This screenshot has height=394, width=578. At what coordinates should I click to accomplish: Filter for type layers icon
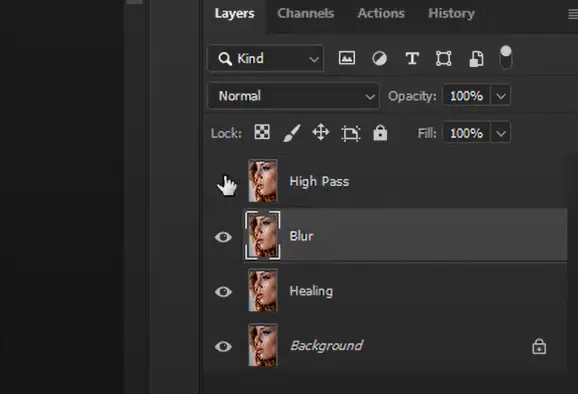point(412,58)
